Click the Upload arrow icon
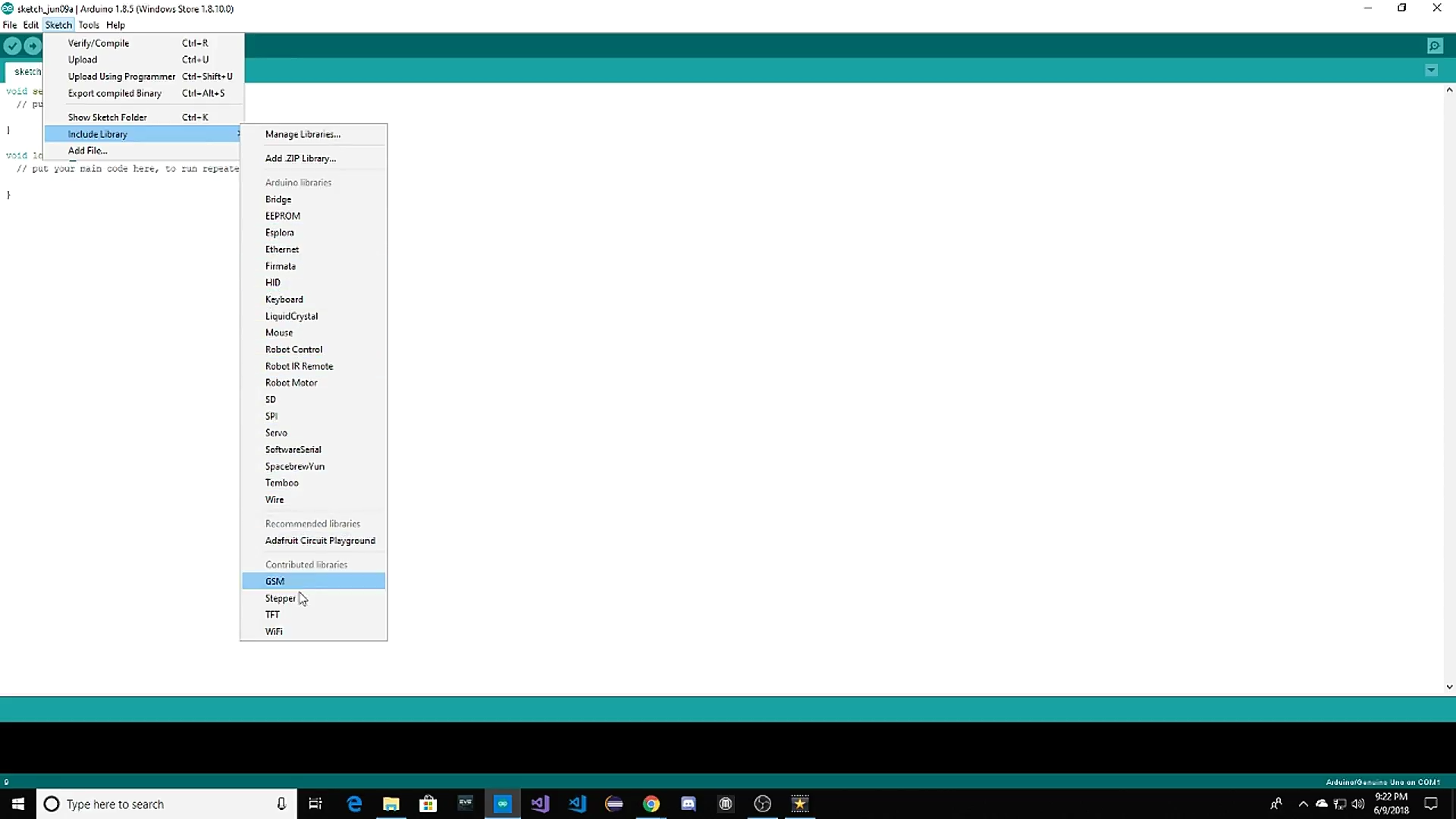 [x=32, y=46]
